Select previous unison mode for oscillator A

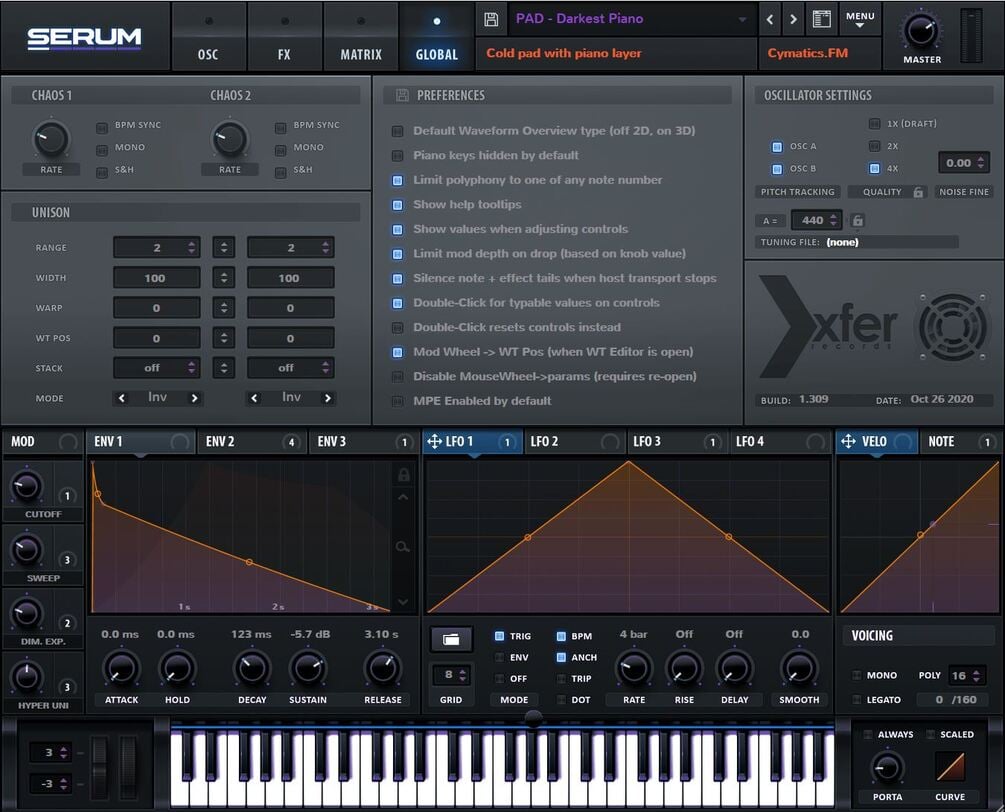(122, 398)
